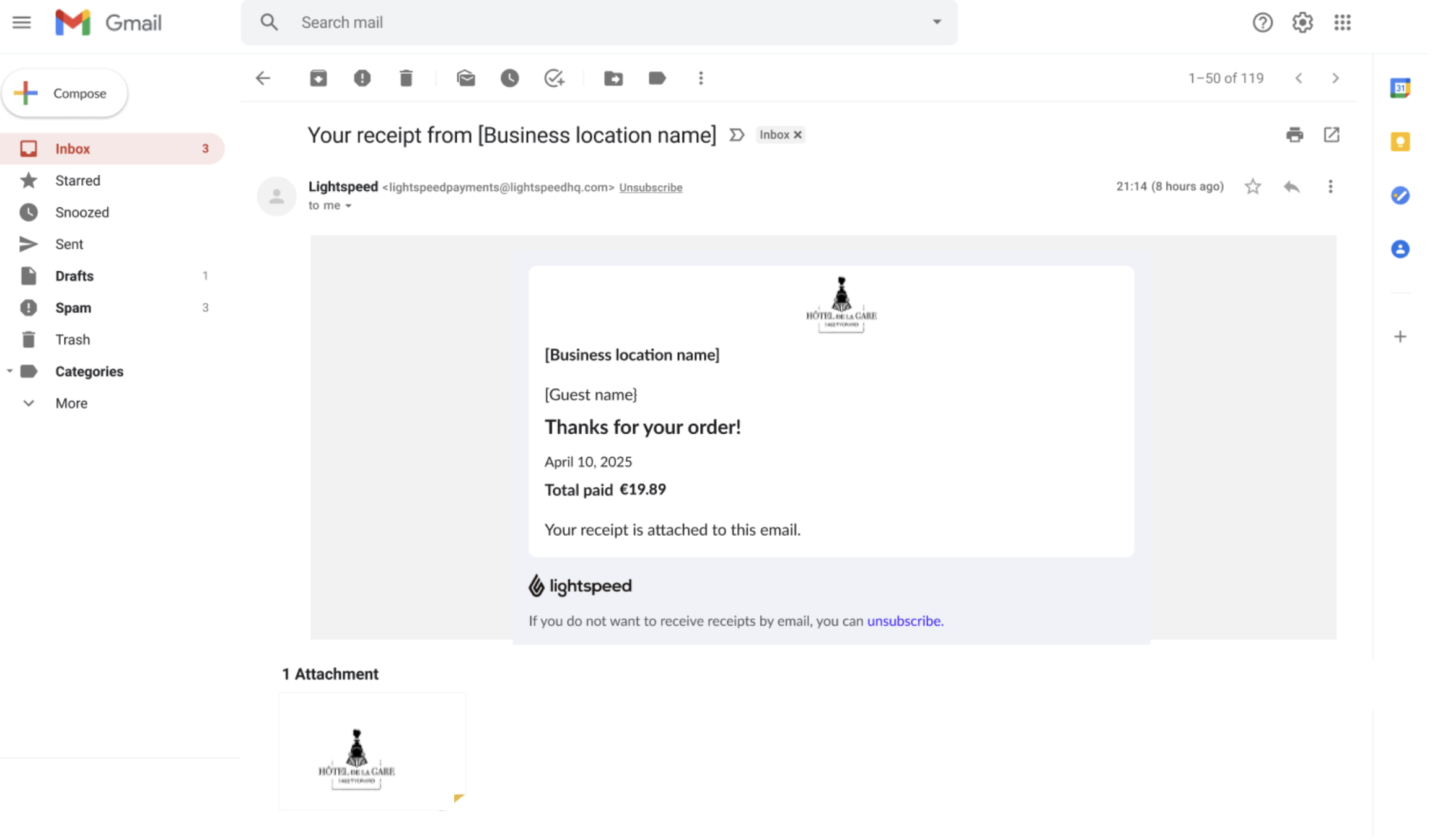Archive this email with the archive icon
Screen dimensions: 1435x840
(x=318, y=78)
